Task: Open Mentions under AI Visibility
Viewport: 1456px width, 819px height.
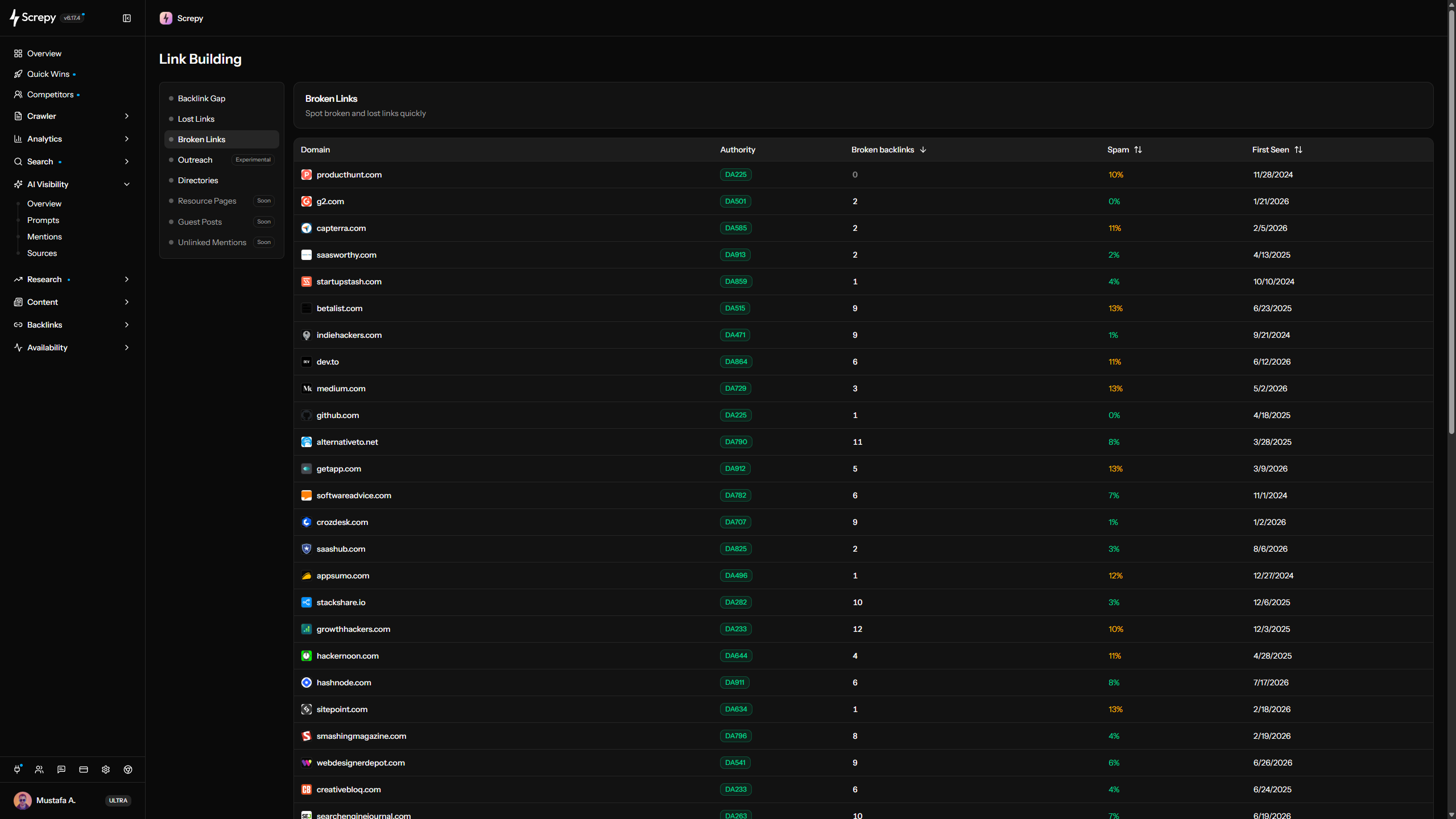Action: (44, 237)
